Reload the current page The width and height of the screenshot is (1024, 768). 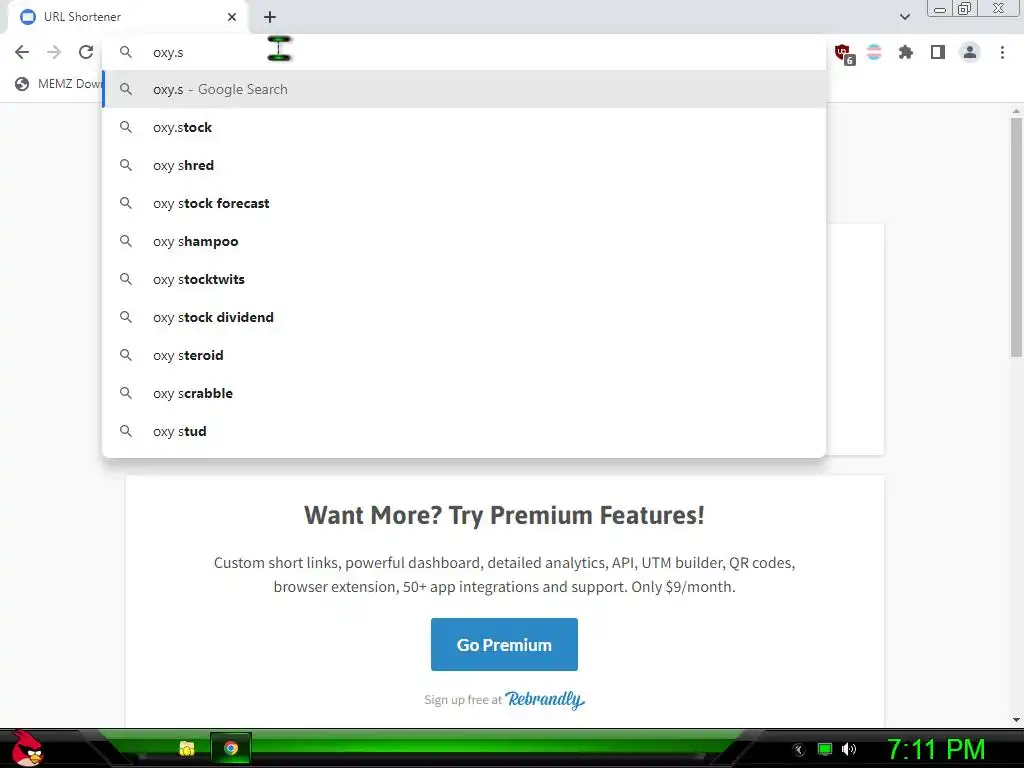[86, 52]
